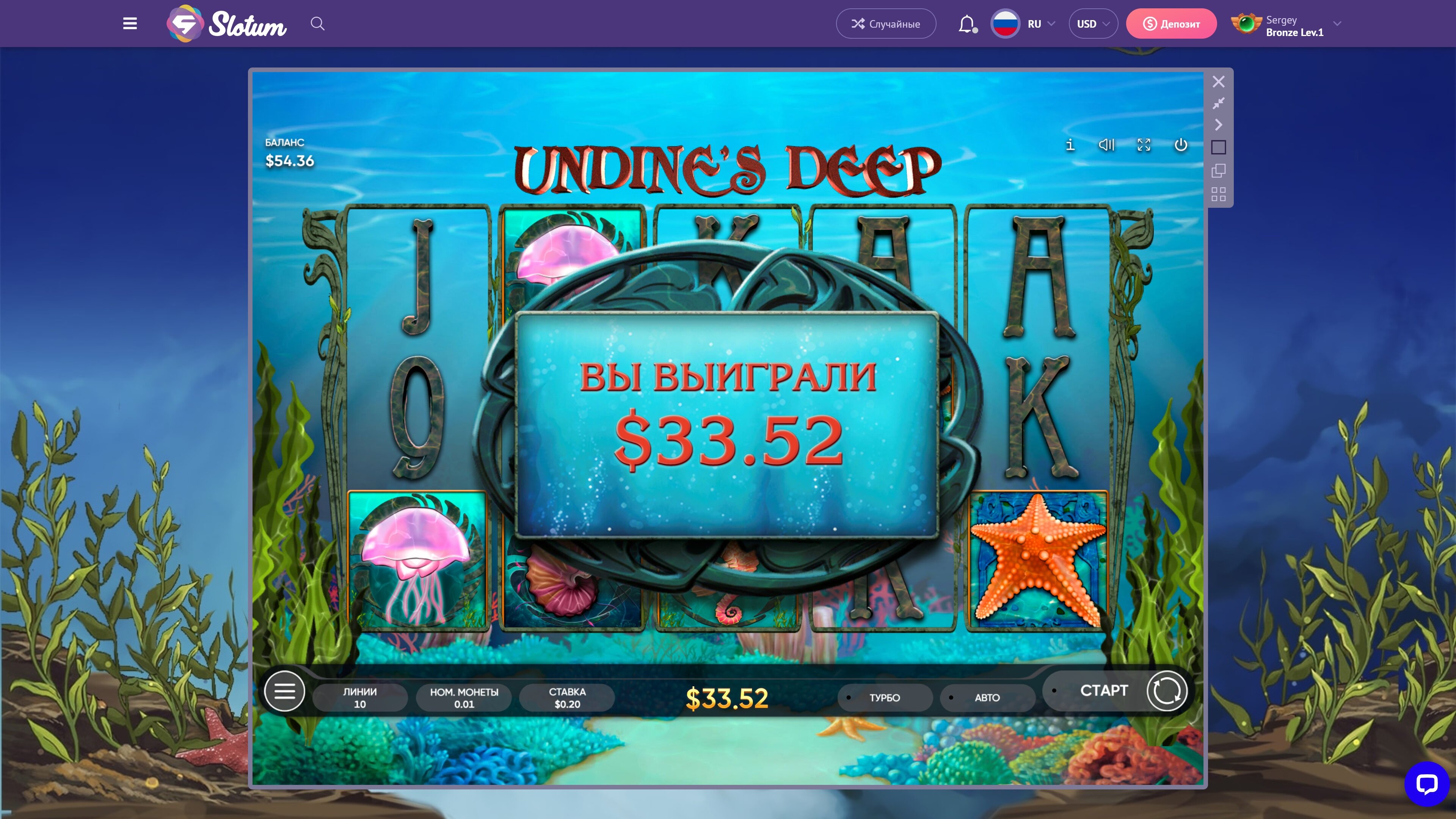Open round game settings menu button

[285, 691]
